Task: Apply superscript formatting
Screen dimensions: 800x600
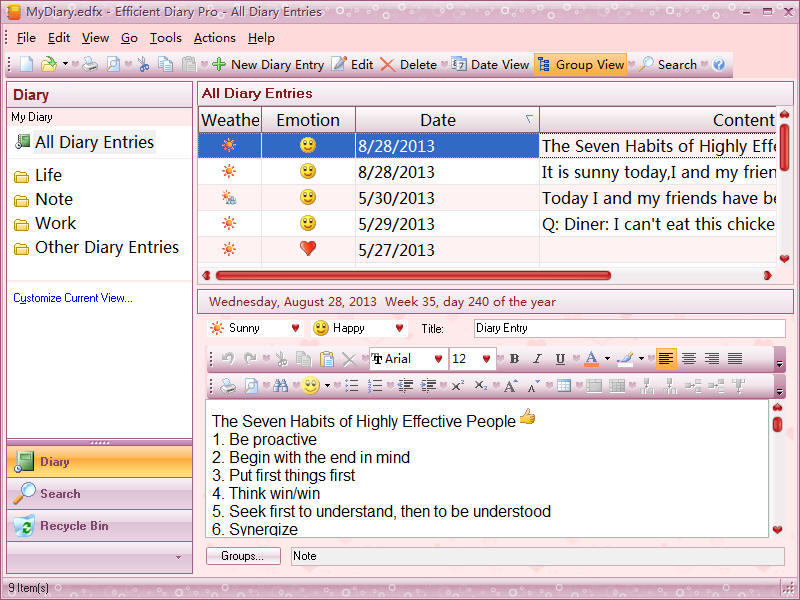Action: click(458, 386)
